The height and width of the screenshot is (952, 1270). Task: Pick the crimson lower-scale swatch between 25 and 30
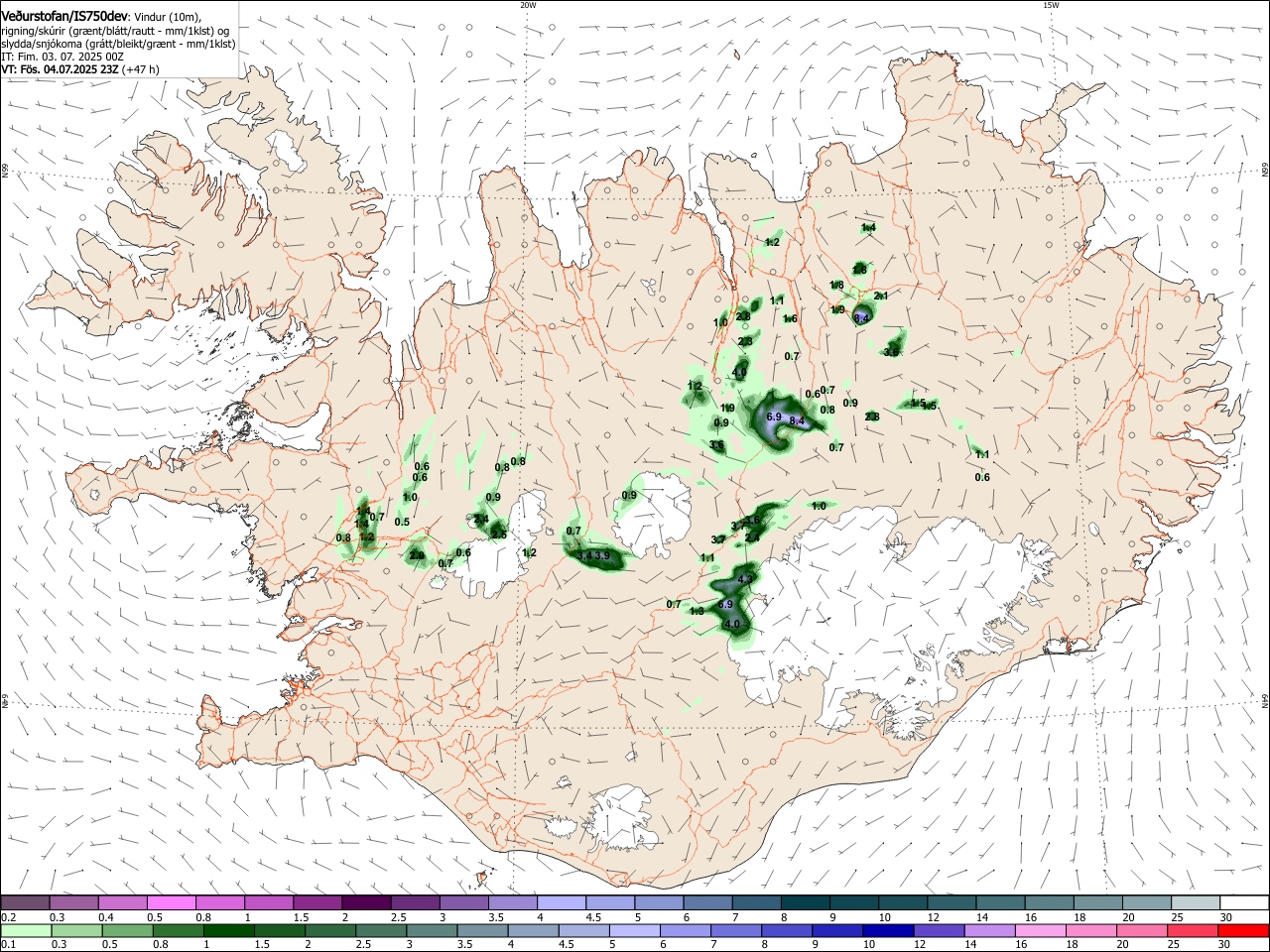coord(1192,930)
